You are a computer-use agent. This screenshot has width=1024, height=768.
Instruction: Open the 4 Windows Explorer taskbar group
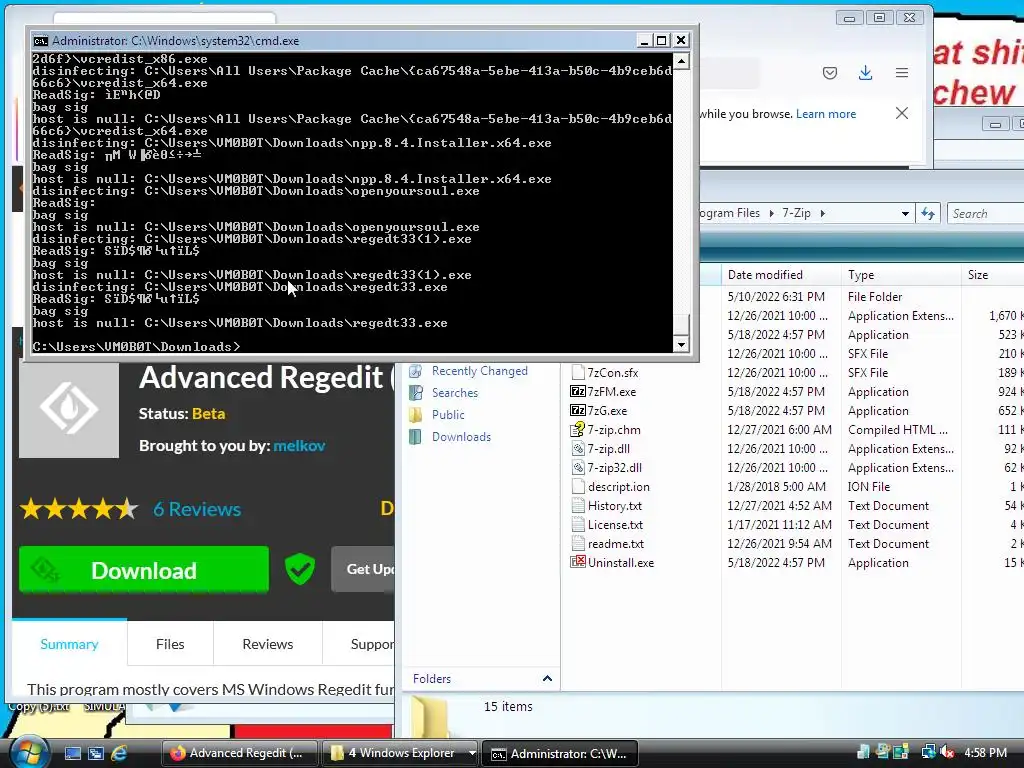[401, 753]
